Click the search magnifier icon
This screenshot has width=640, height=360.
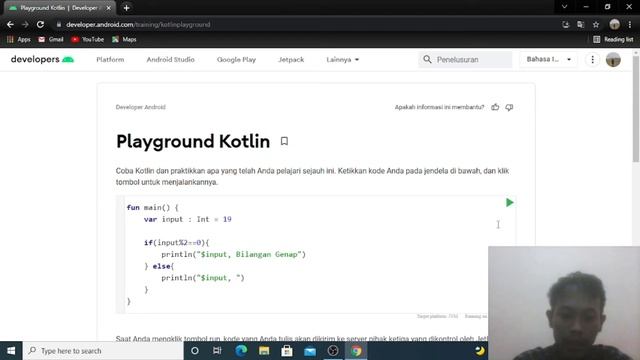pos(427,60)
